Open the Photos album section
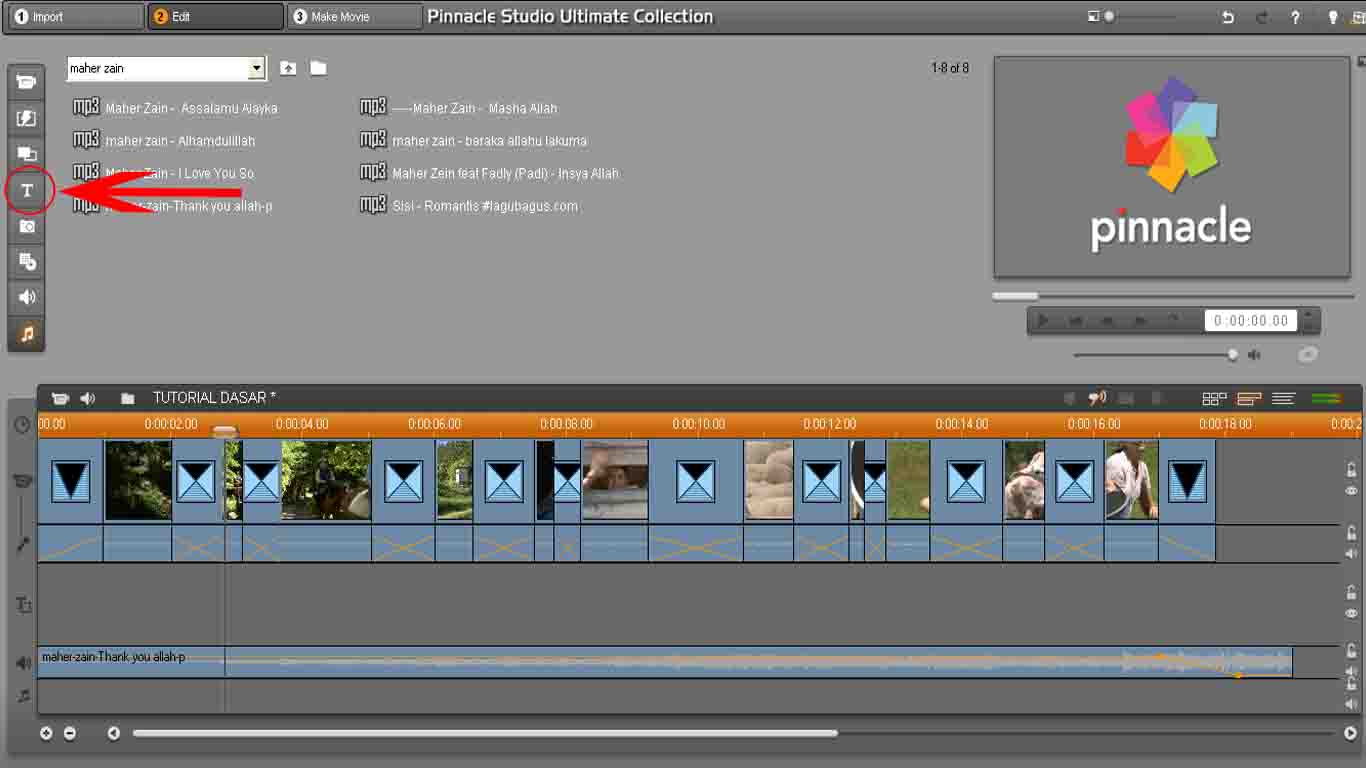Image resolution: width=1366 pixels, height=768 pixels. (27, 226)
